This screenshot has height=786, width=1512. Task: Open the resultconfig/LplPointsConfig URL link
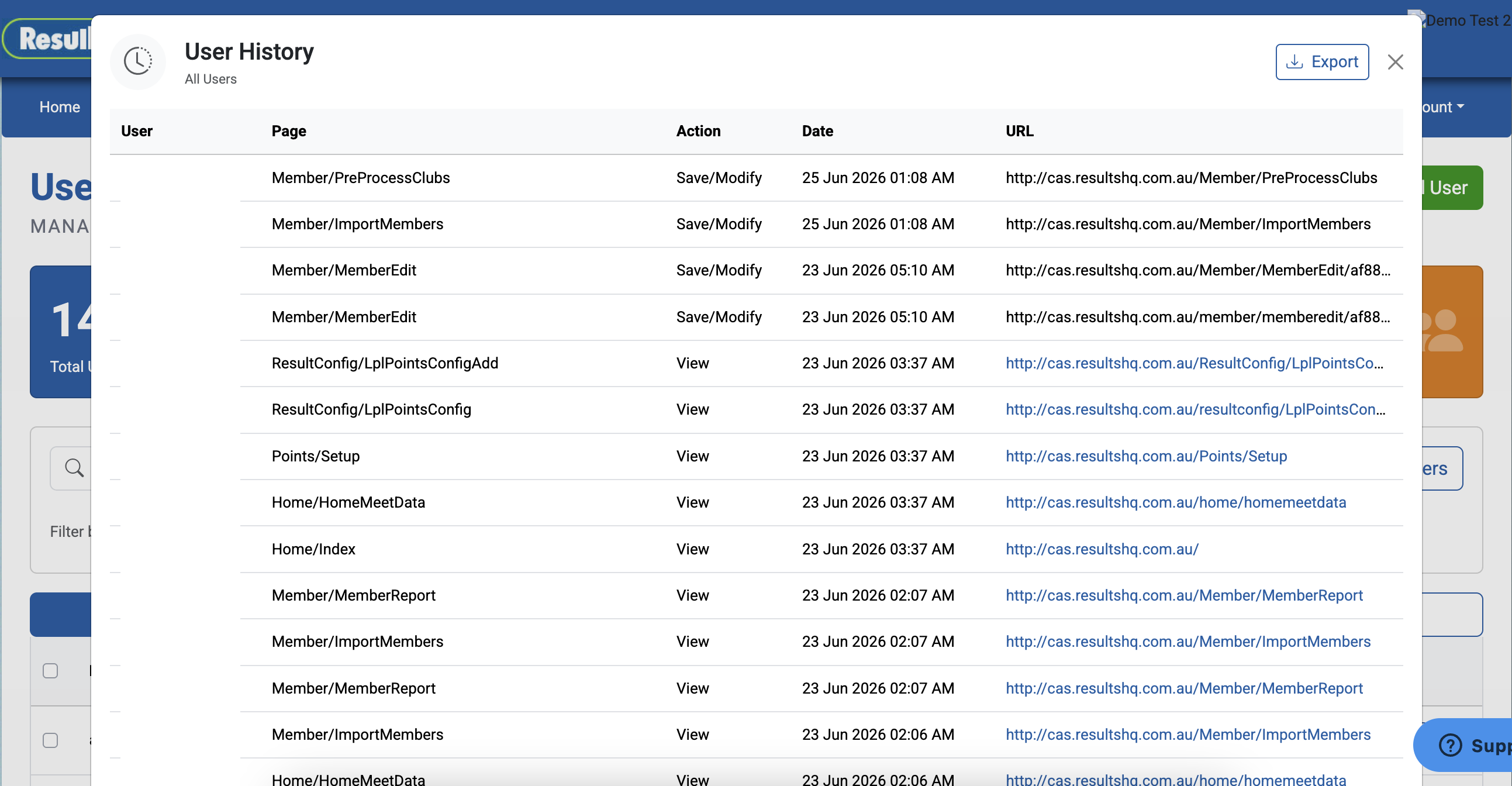pyautogui.click(x=1195, y=409)
